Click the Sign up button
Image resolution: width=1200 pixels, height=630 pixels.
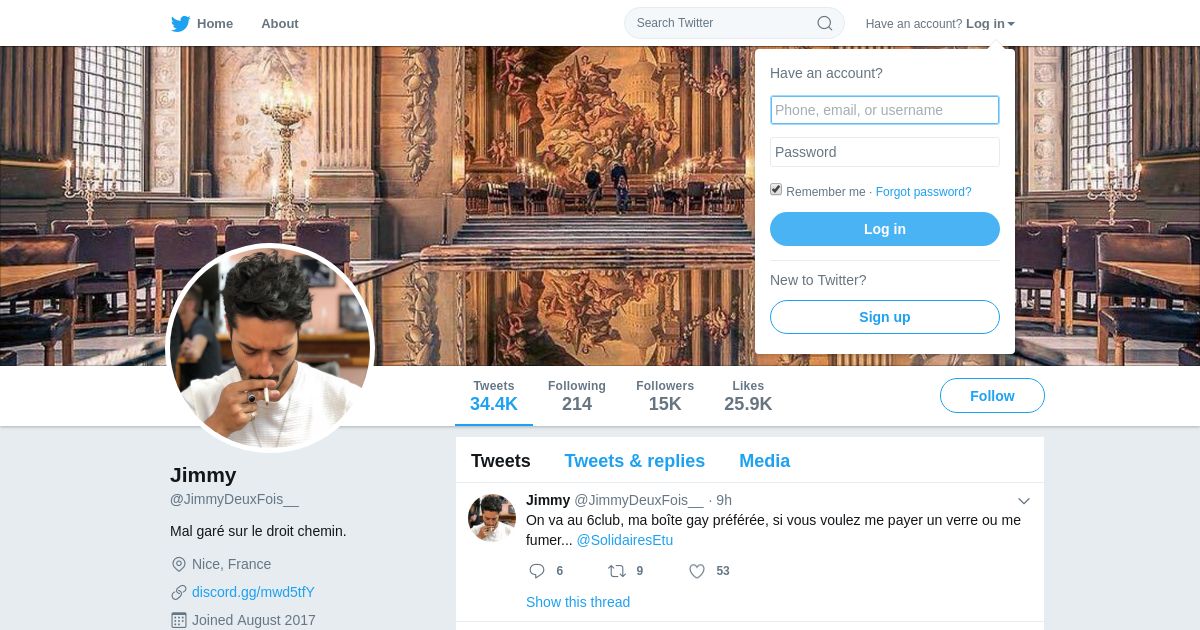885,317
